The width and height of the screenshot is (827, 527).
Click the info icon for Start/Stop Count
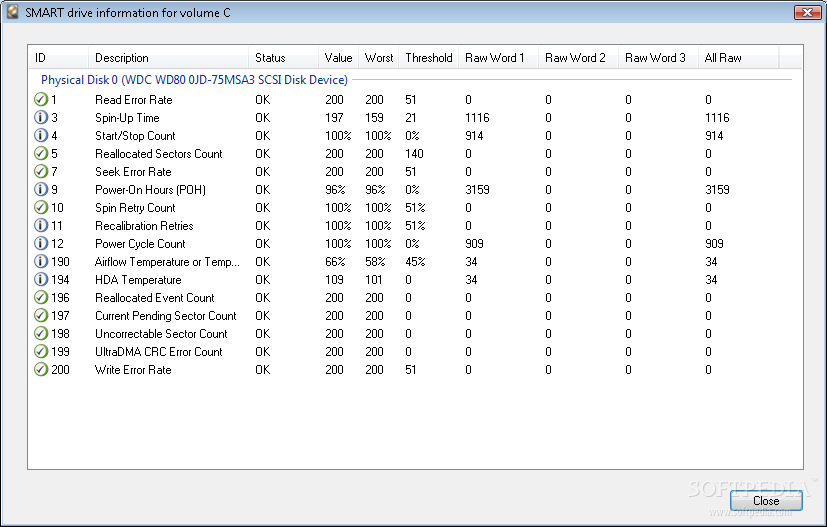coord(41,135)
